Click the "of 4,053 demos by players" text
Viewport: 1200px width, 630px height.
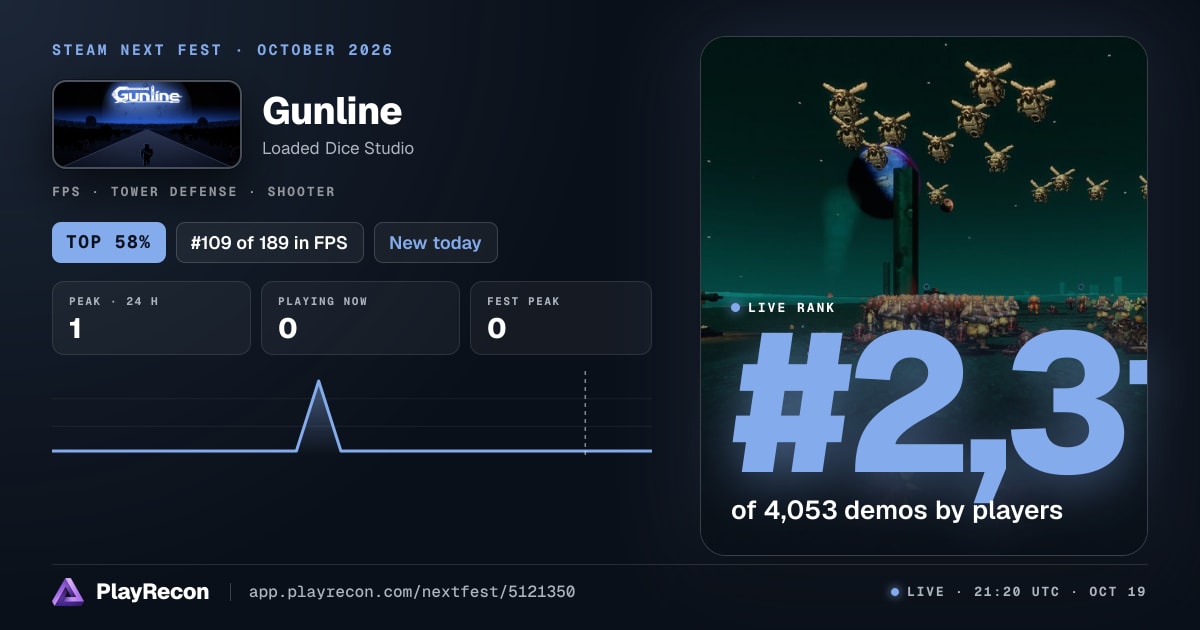coord(897,510)
